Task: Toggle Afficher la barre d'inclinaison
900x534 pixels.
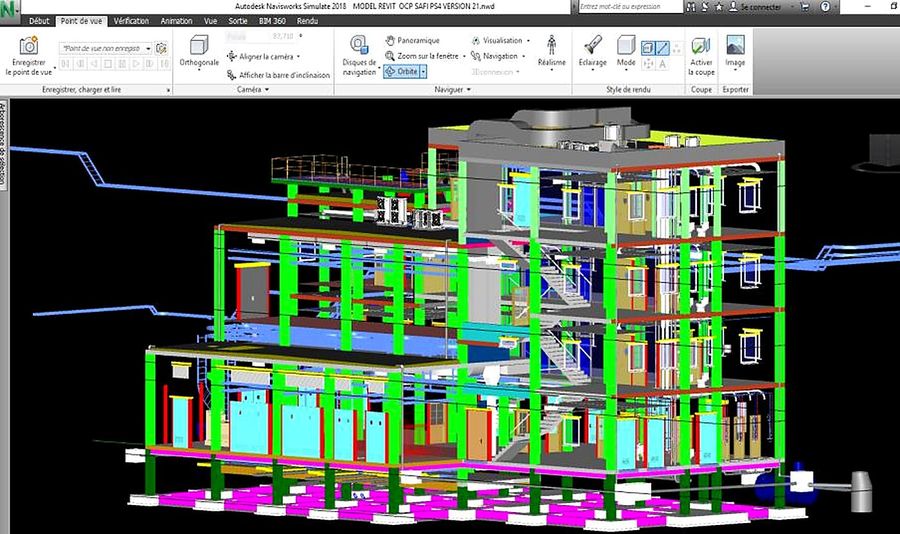Action: click(x=278, y=75)
